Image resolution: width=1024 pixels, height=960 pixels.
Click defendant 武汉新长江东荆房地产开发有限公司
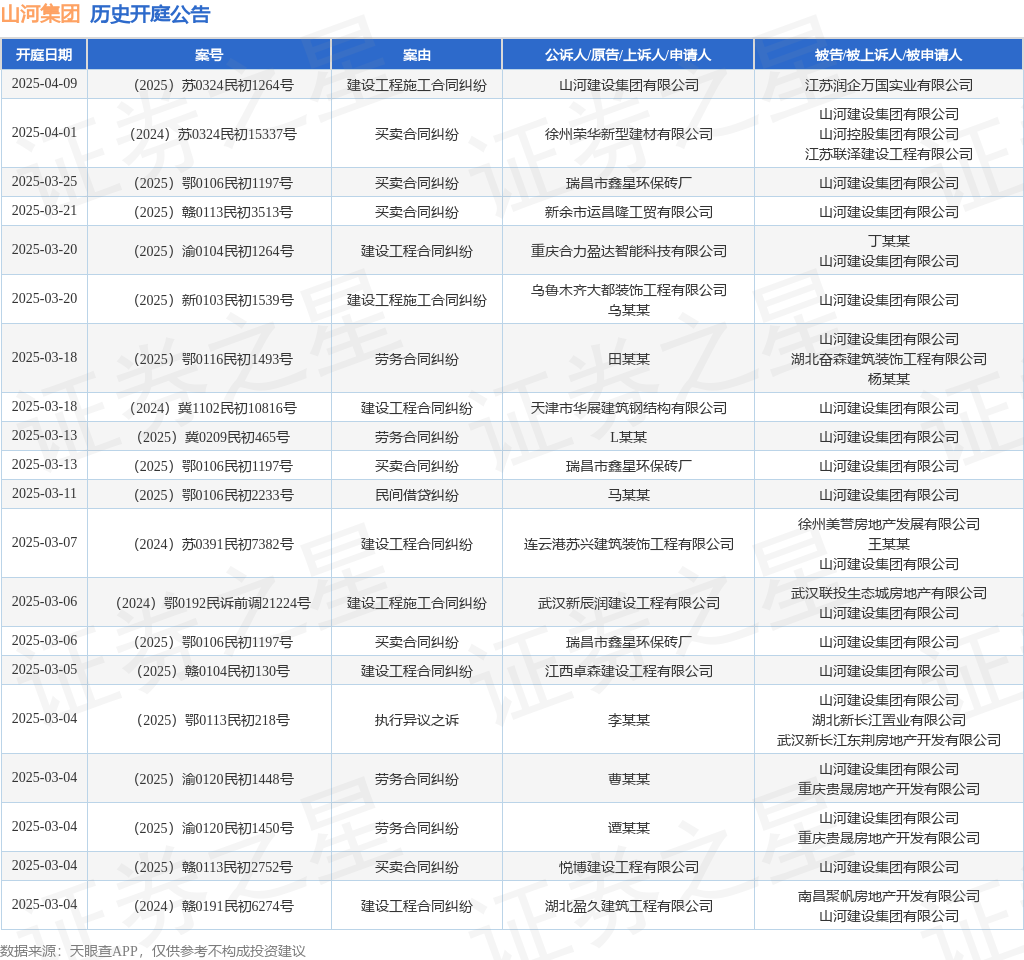pyautogui.click(x=889, y=741)
